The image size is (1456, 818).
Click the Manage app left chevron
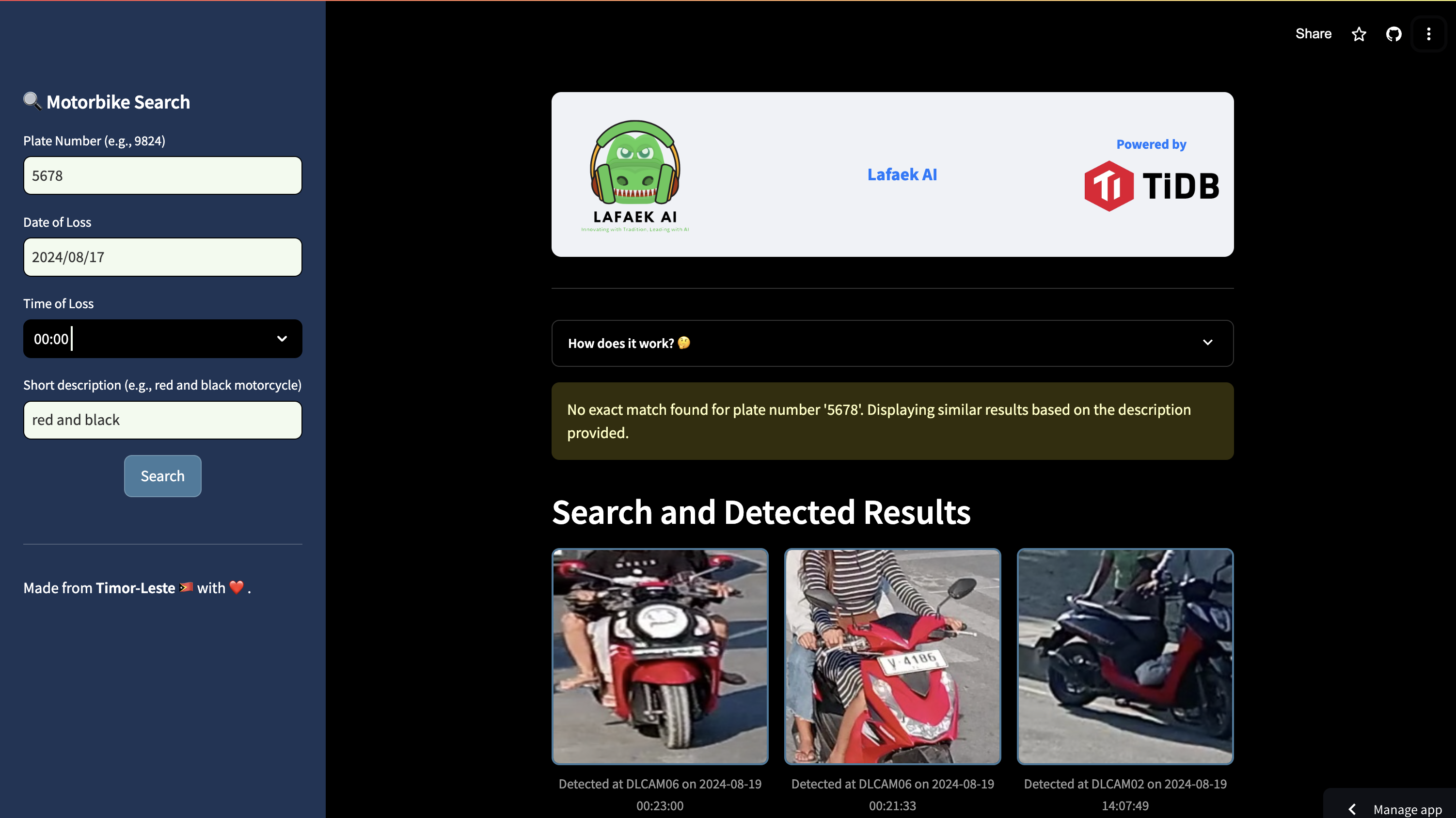1352,809
